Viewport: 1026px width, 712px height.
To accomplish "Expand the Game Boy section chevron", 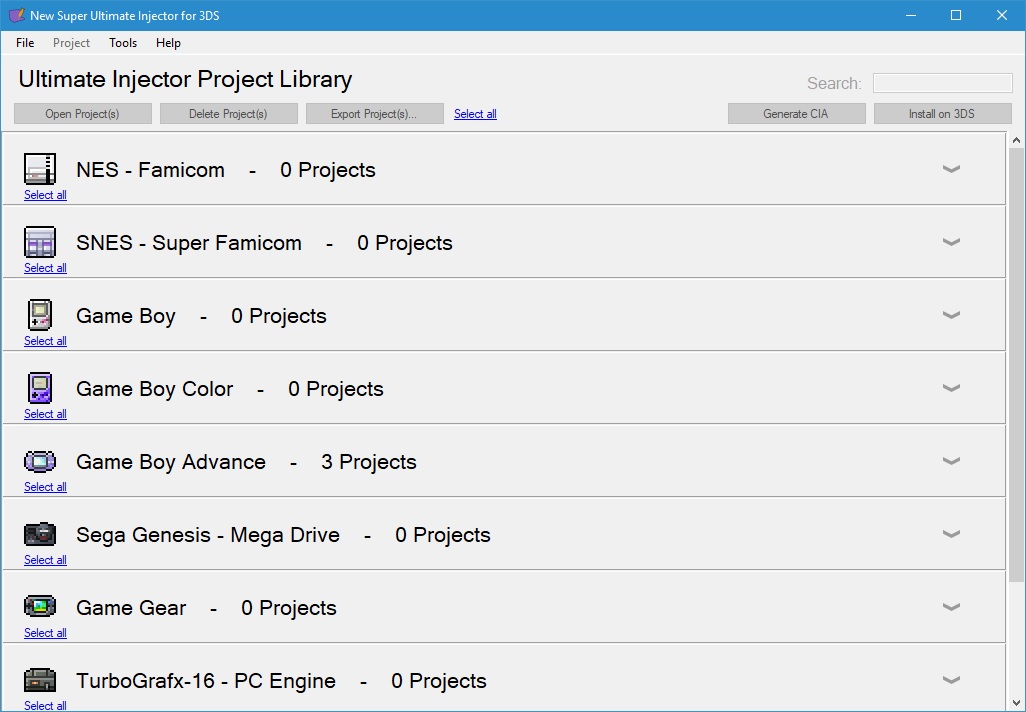I will click(x=951, y=315).
